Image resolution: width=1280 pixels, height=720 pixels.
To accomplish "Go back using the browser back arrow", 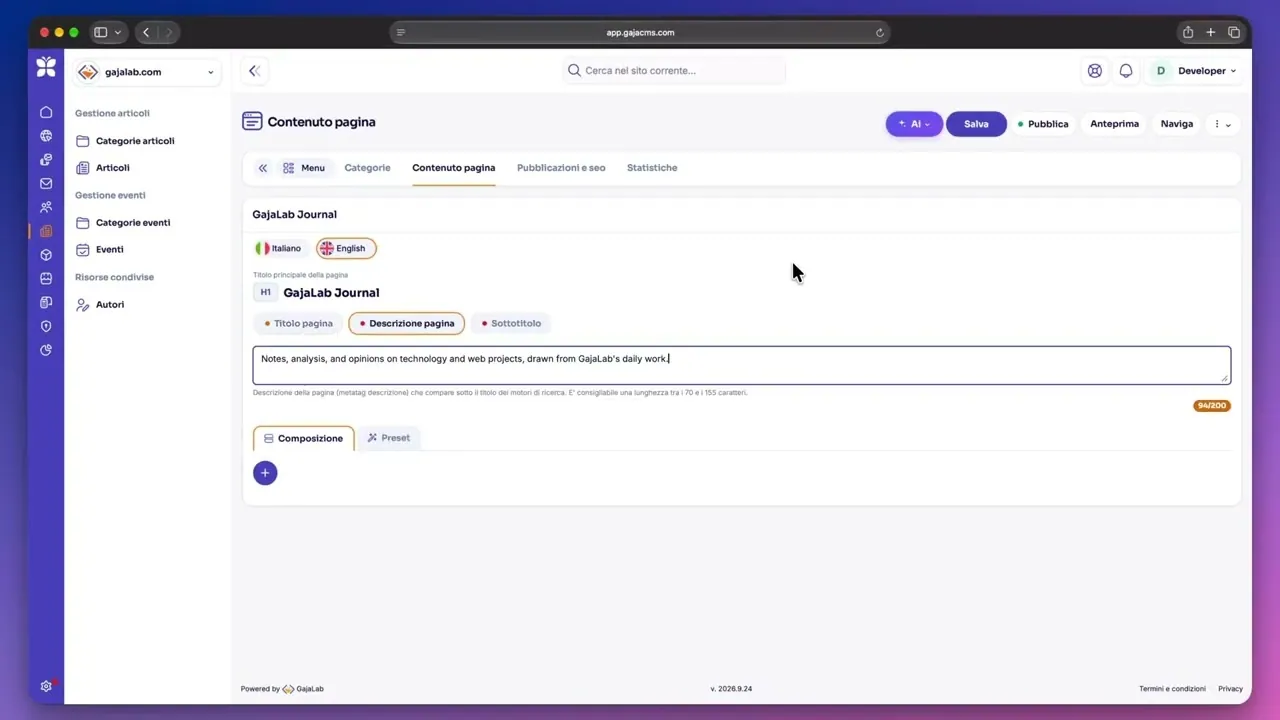I will click(x=146, y=32).
